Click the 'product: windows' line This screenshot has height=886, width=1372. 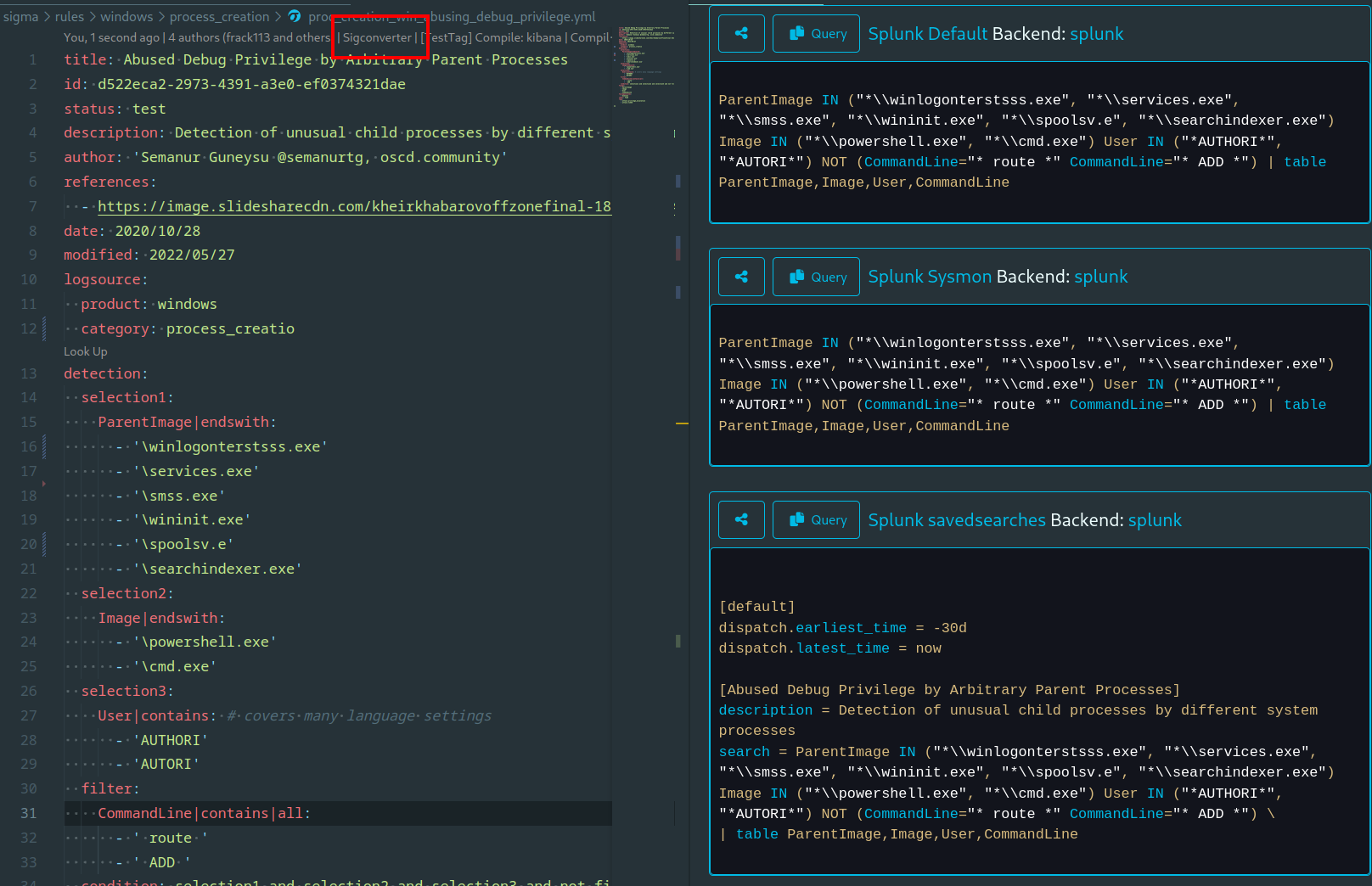(149, 304)
